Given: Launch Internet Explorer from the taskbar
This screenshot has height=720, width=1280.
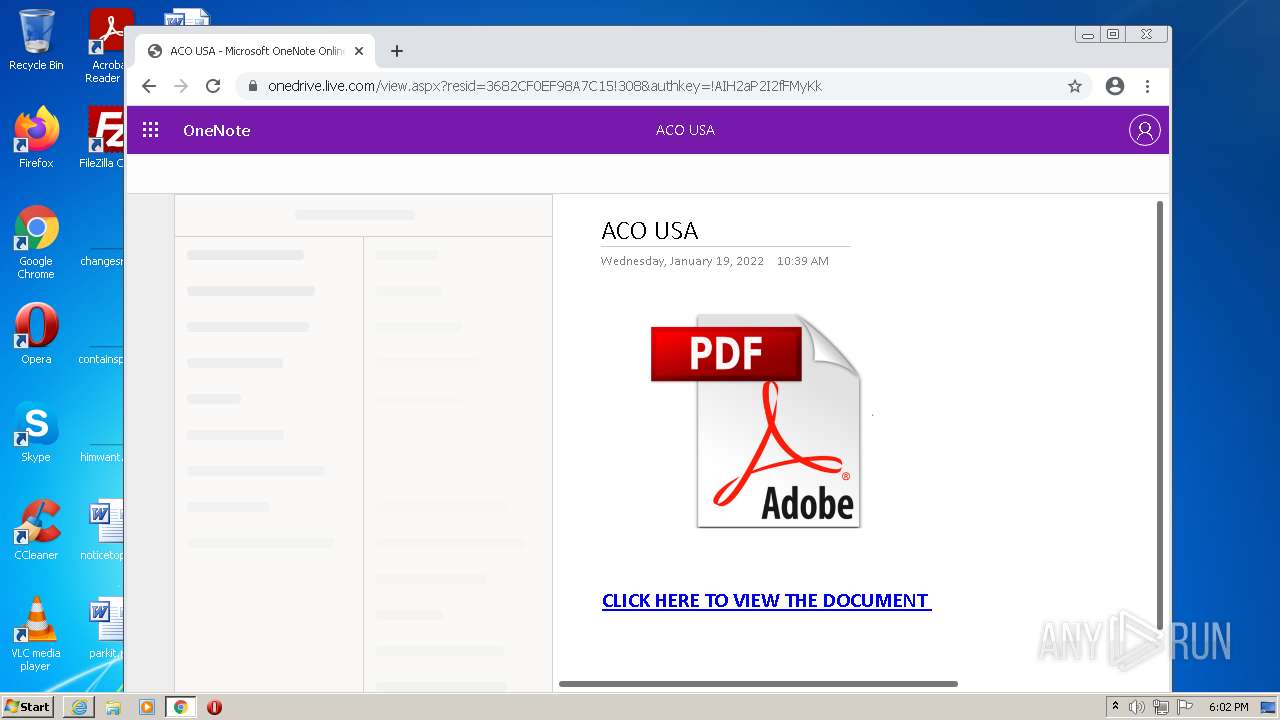Looking at the screenshot, I should tap(79, 707).
